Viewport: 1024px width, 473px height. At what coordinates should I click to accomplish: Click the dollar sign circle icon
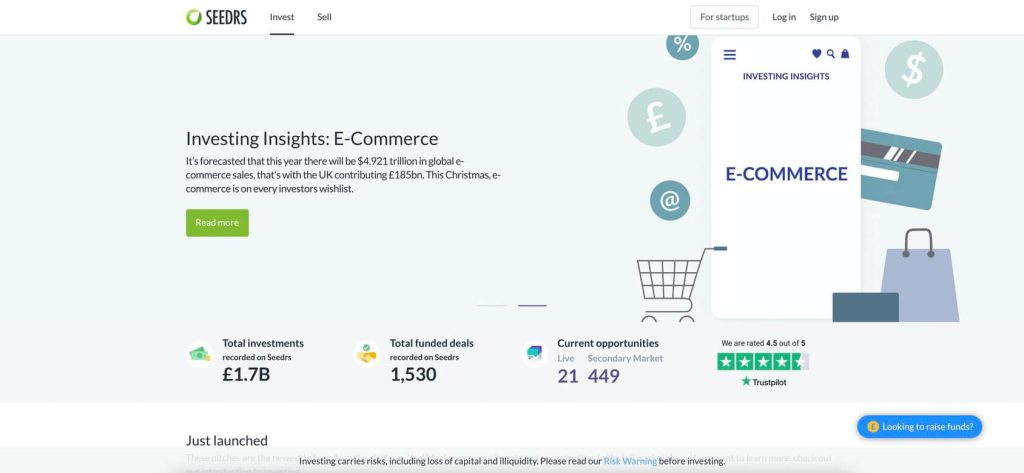[914, 69]
